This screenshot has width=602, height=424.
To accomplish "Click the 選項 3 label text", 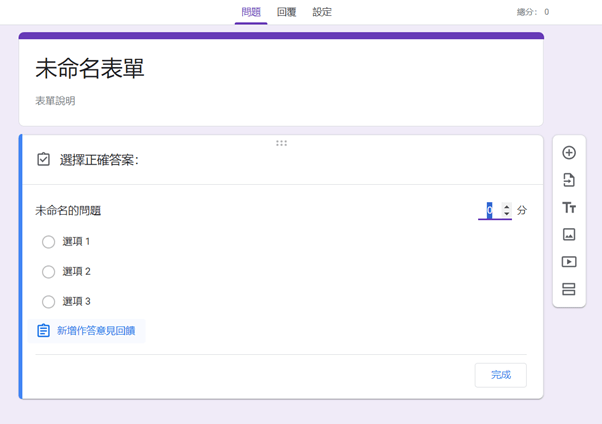I will point(76,301).
